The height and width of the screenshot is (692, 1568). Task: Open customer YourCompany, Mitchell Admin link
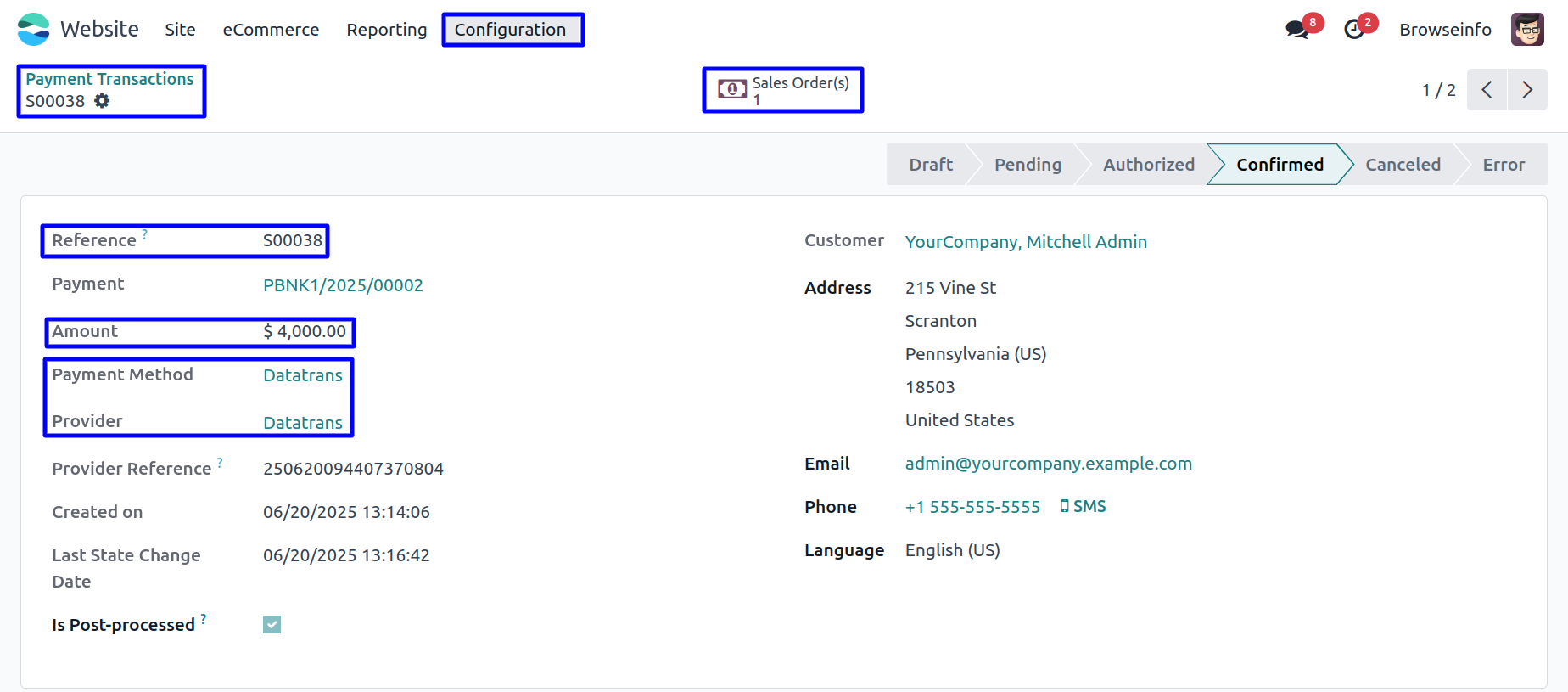tap(1026, 242)
